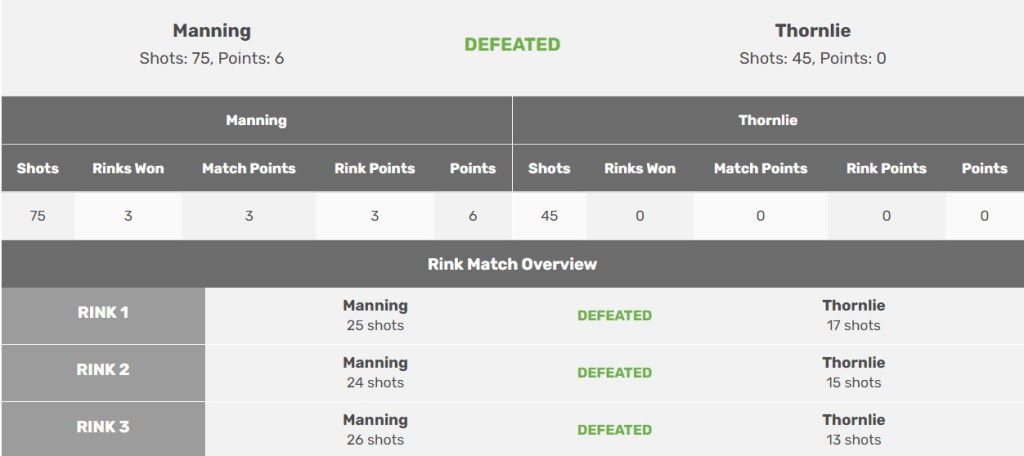Click the Thornlie section header in stats table

768,120
